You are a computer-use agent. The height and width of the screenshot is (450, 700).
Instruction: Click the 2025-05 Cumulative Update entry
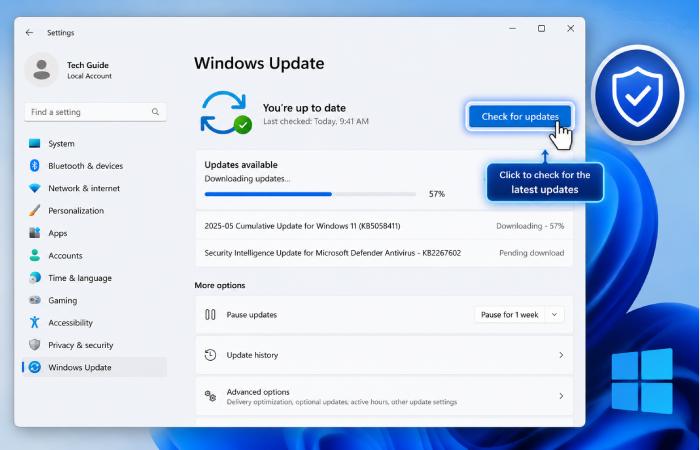pyautogui.click(x=302, y=226)
